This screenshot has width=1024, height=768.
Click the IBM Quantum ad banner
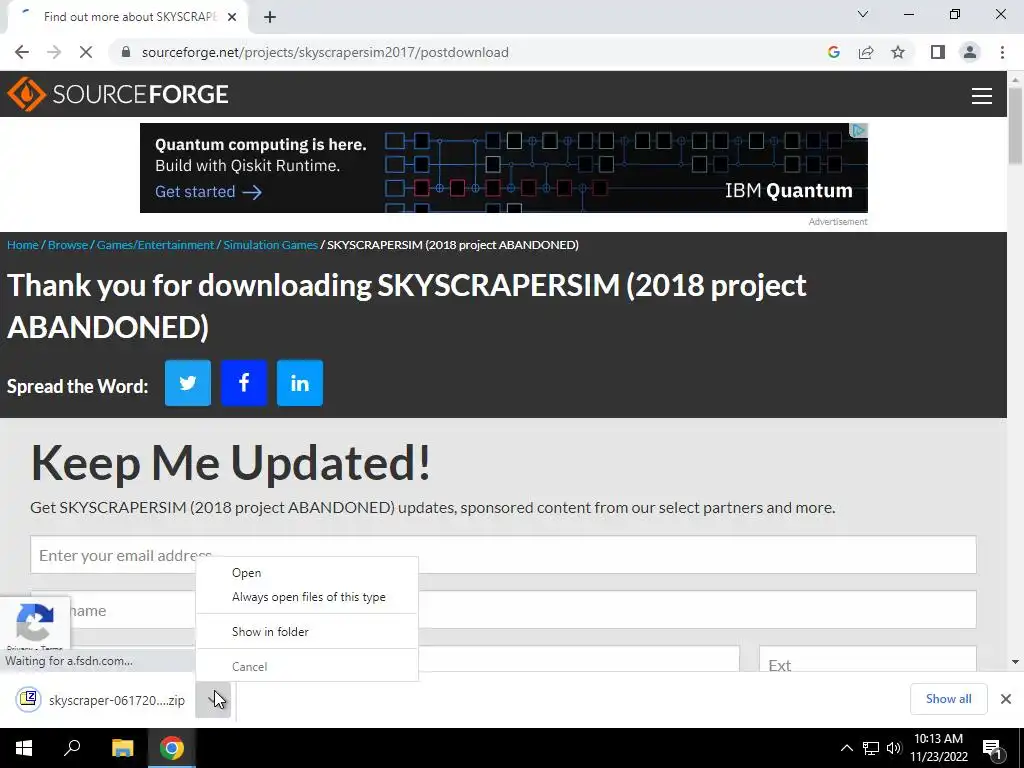(504, 168)
